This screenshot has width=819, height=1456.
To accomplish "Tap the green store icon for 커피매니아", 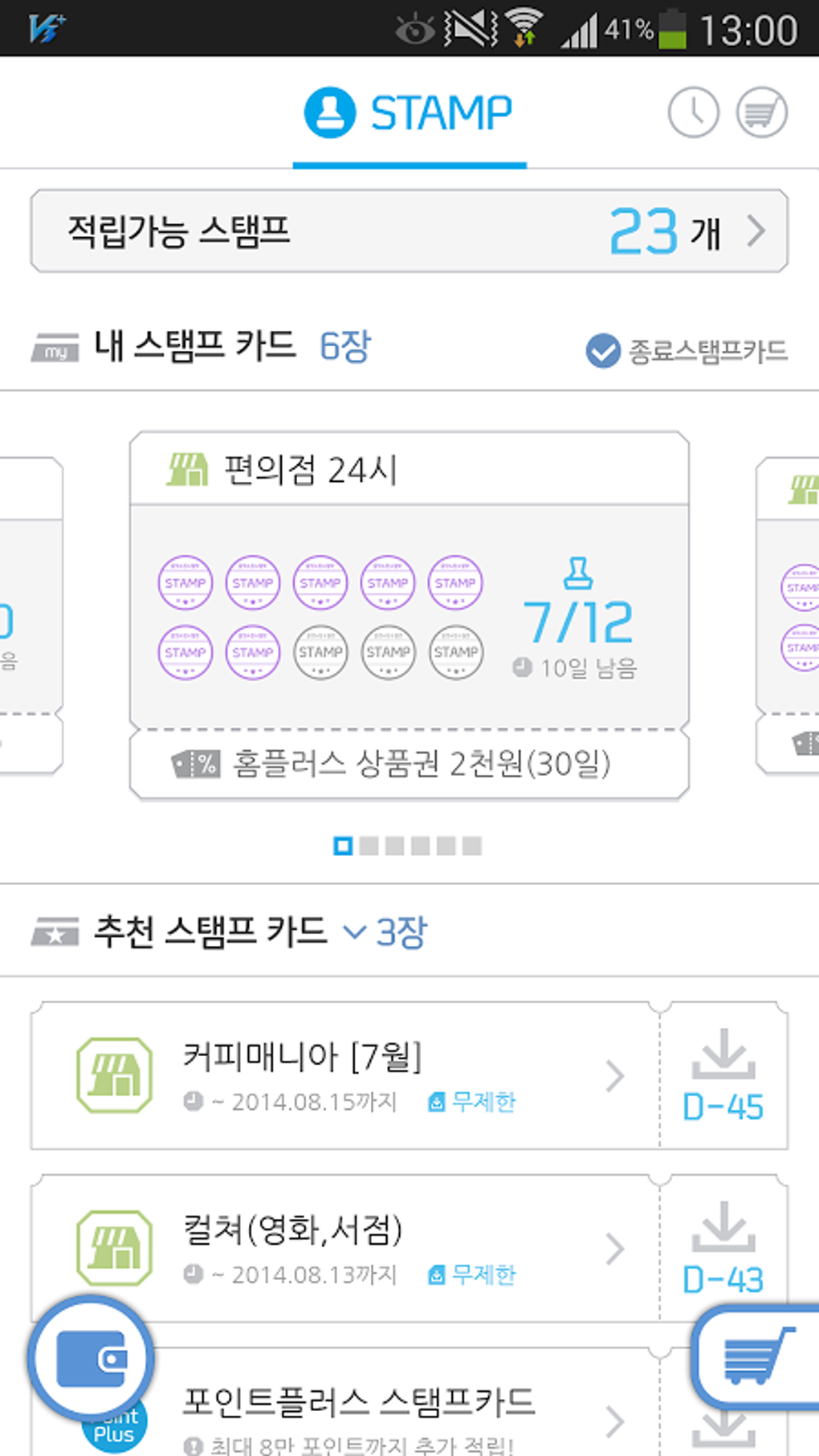I will 114,1075.
